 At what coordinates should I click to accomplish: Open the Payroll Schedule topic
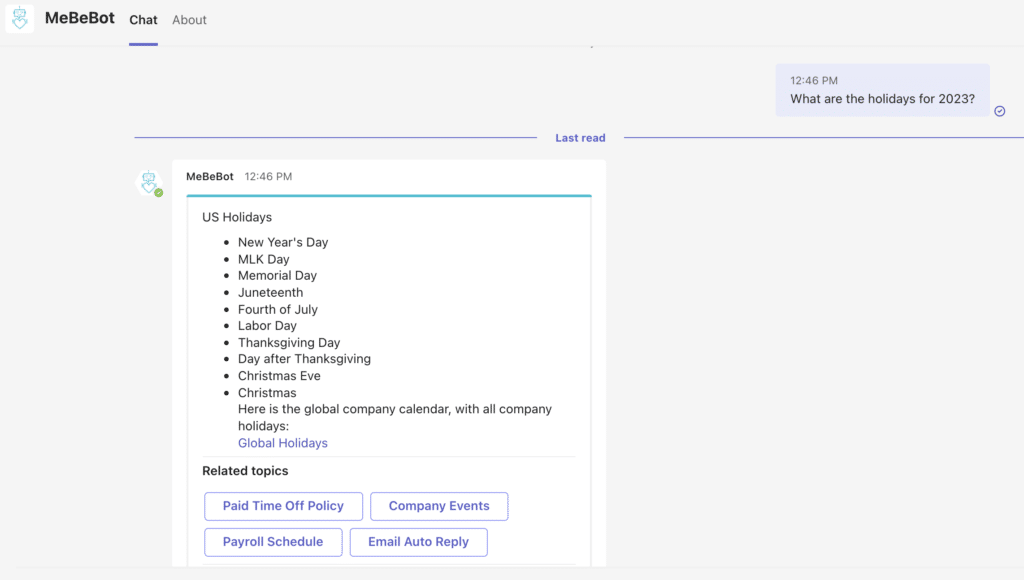click(x=273, y=542)
